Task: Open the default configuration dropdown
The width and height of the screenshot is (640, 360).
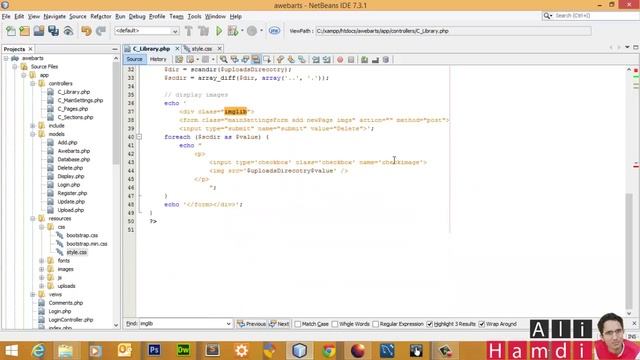Action: [x=175, y=31]
